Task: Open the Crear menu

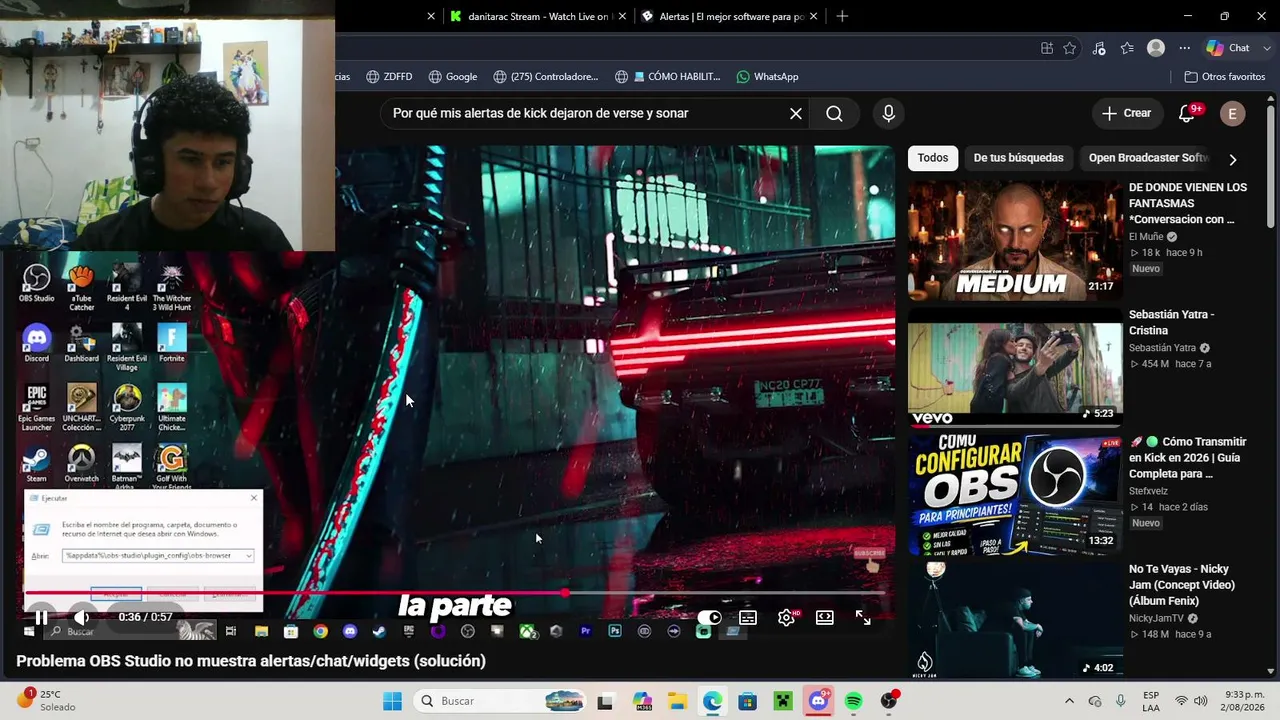Action: click(x=1127, y=114)
